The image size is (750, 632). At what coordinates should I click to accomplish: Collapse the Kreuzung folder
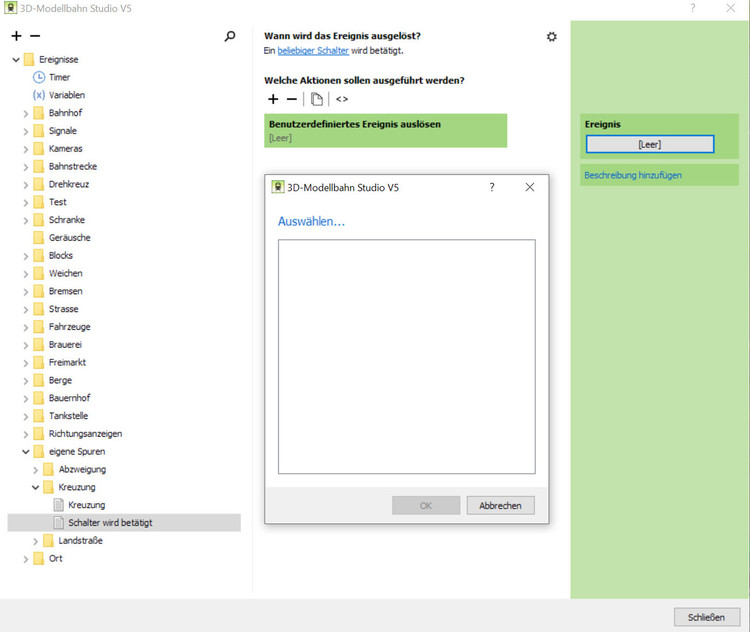pyautogui.click(x=35, y=488)
